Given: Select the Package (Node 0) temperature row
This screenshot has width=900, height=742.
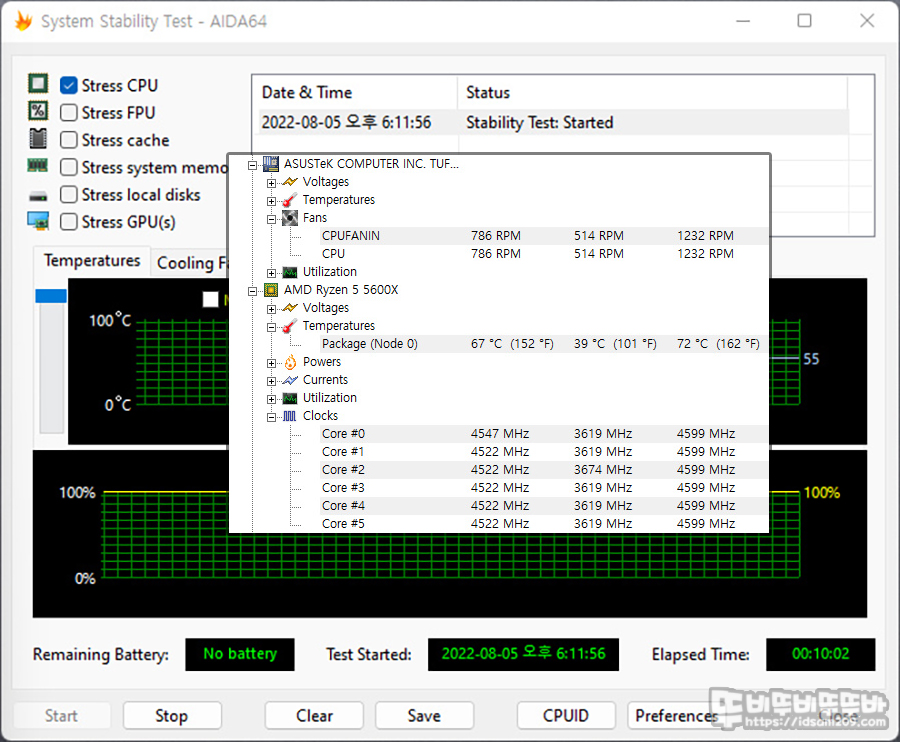Looking at the screenshot, I should [544, 344].
